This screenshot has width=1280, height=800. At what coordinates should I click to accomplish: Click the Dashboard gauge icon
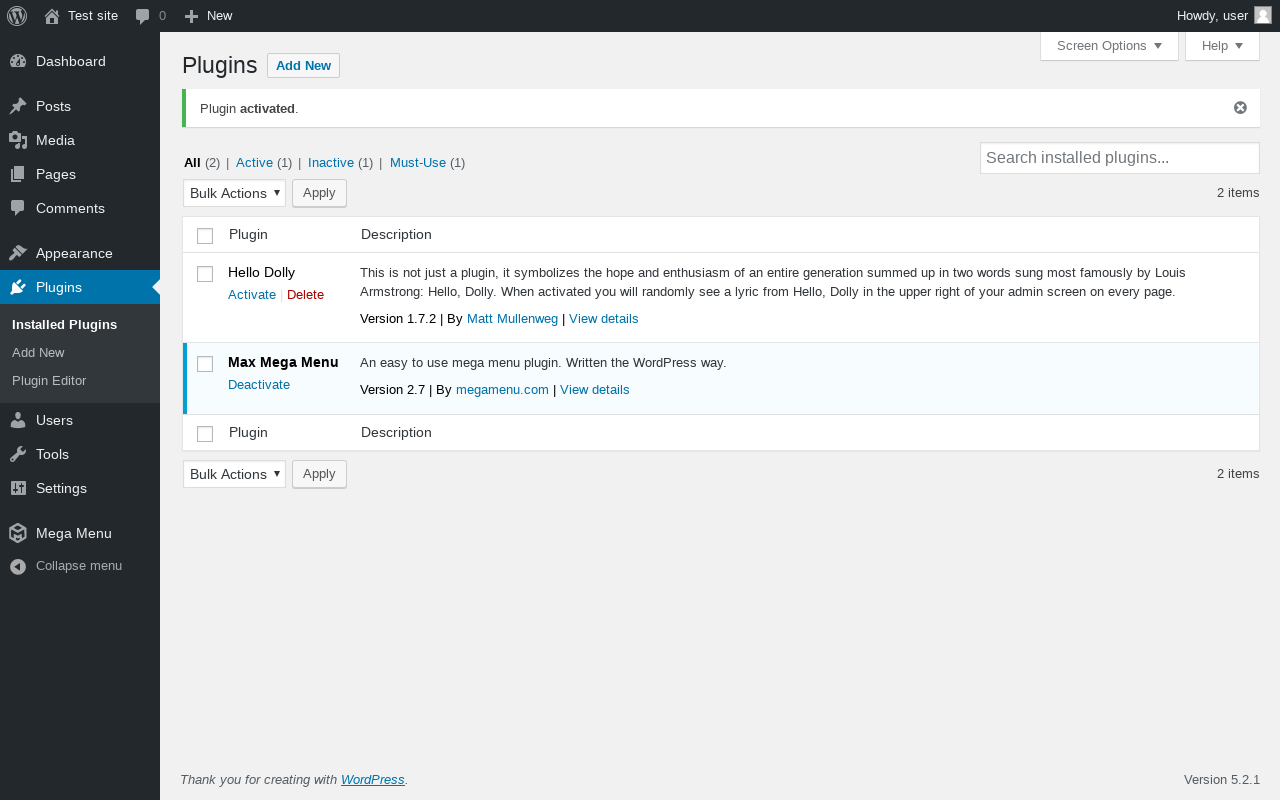(18, 61)
